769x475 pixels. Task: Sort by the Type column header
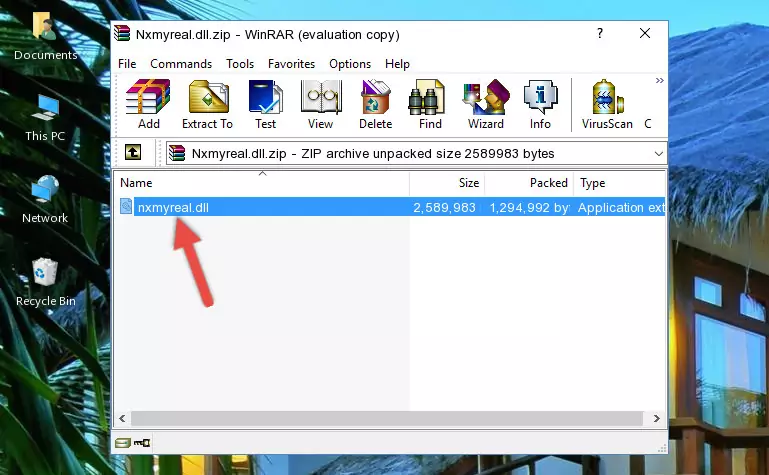click(x=619, y=183)
